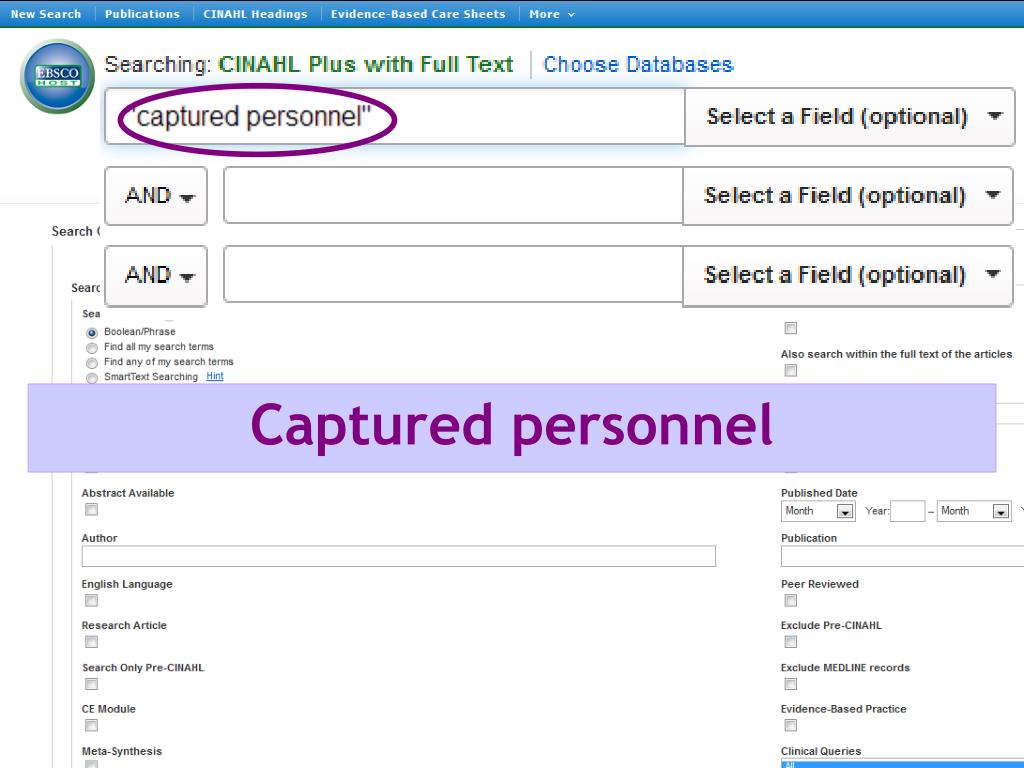Screen dimensions: 1024x768
Task: Click the Author input field
Action: click(398, 556)
